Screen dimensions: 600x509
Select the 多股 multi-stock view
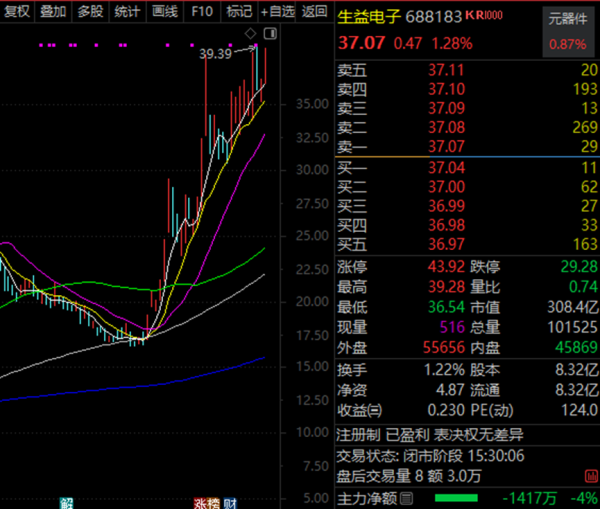tap(90, 11)
